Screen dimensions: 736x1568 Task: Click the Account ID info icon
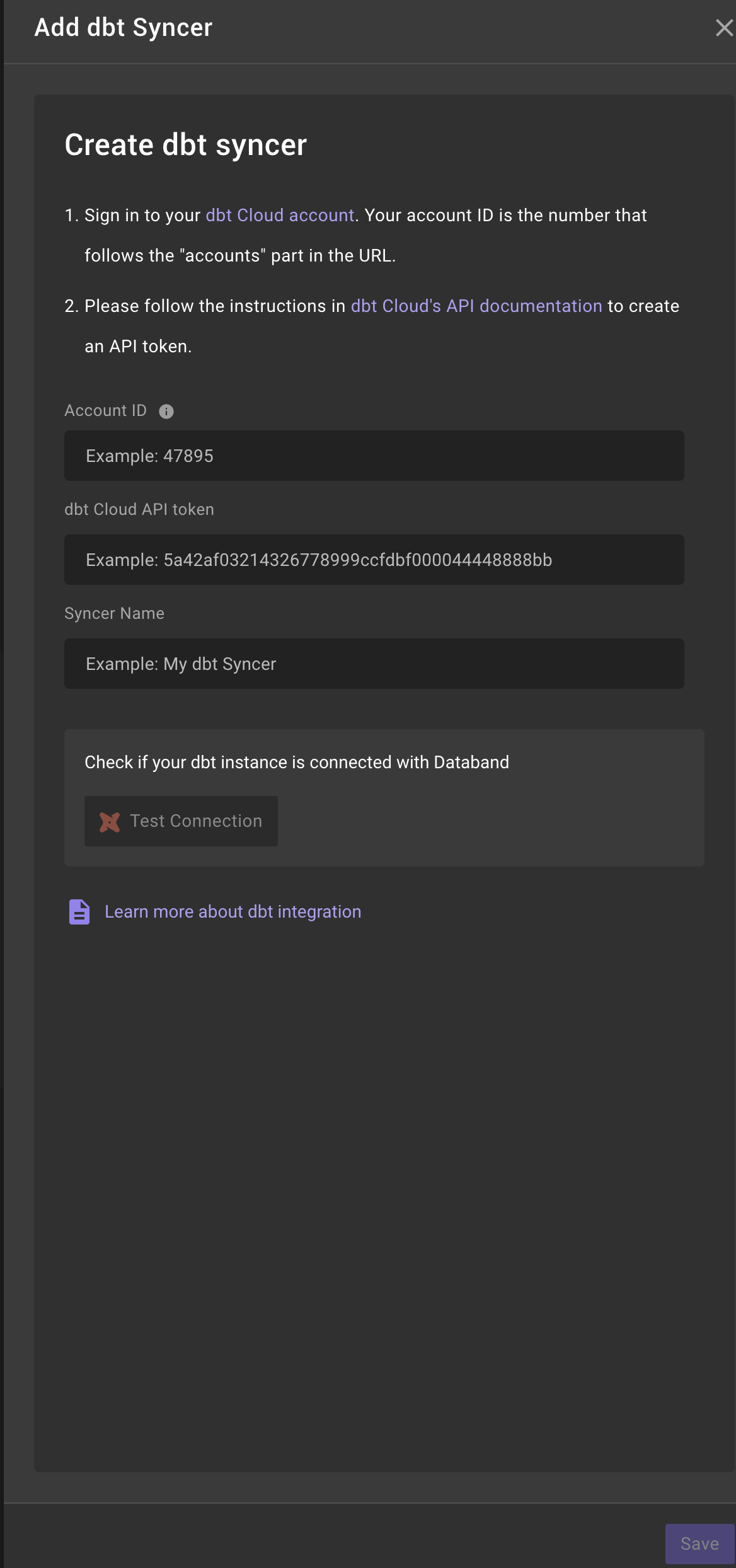point(166,412)
